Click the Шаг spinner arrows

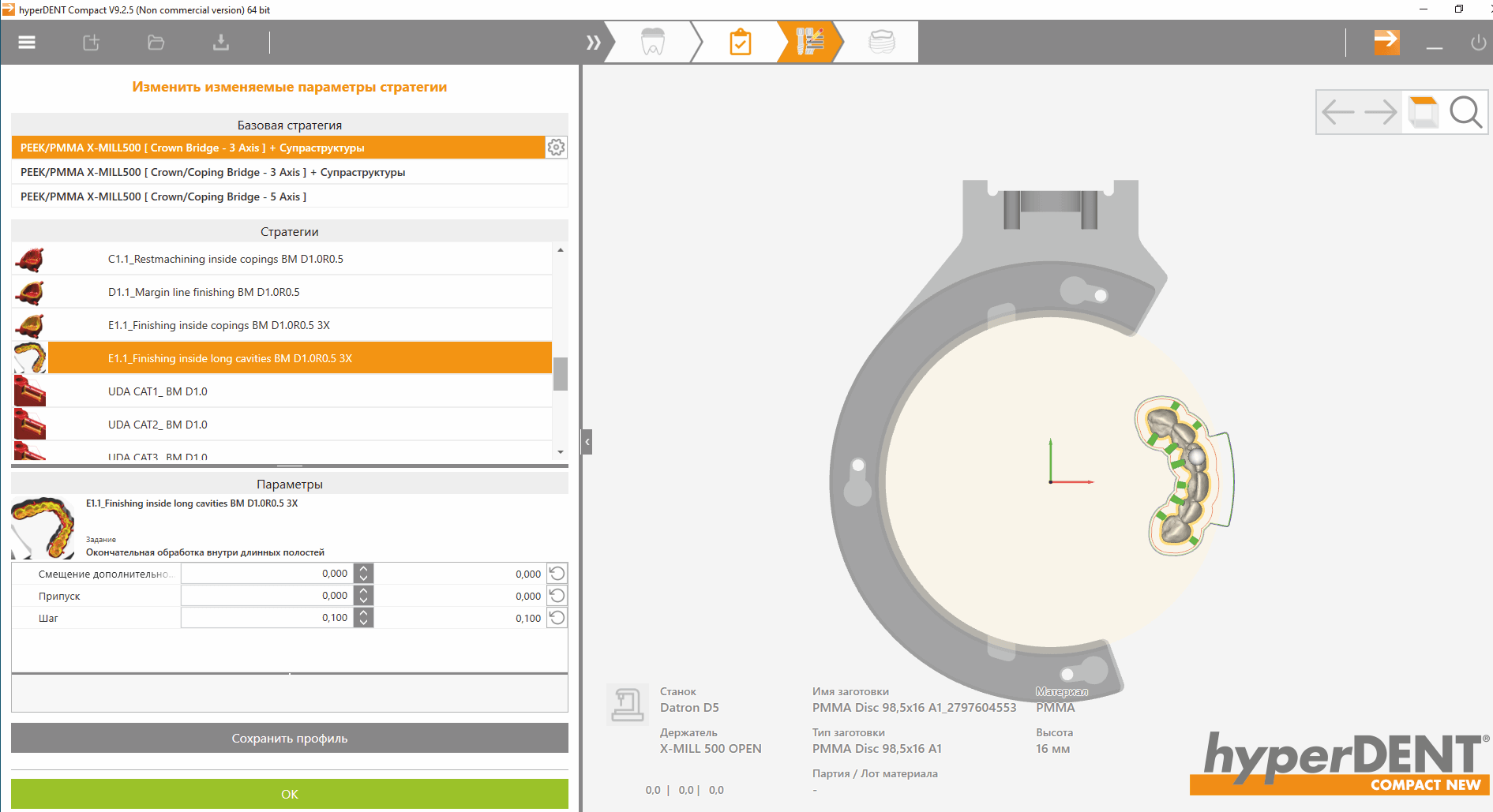click(x=364, y=618)
